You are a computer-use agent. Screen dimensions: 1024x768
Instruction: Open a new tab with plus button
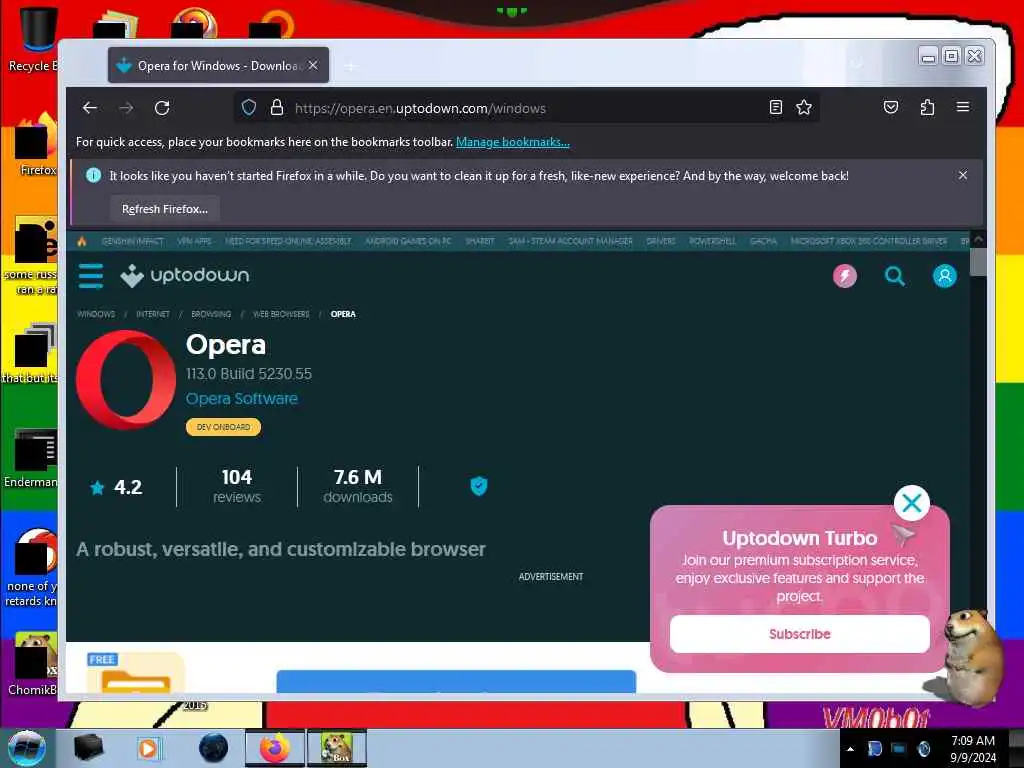351,66
